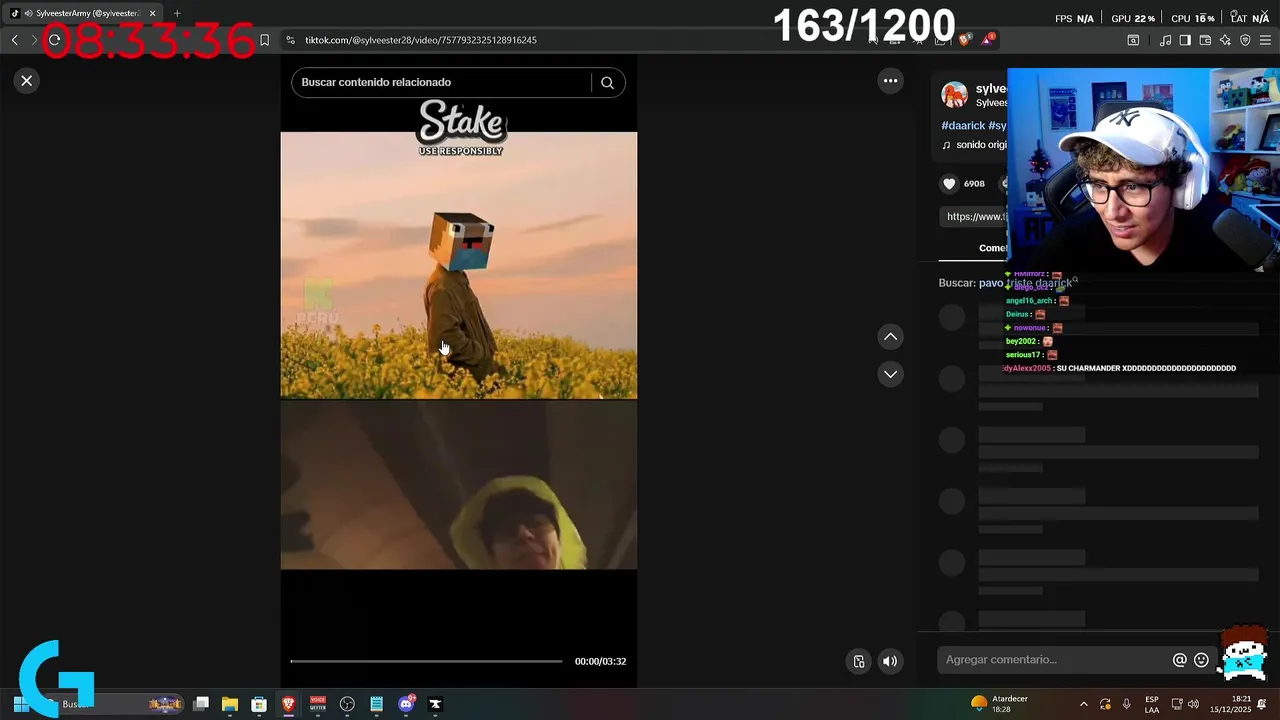This screenshot has height=720, width=1280.
Task: Open the three-dots more options menu
Action: tap(890, 81)
